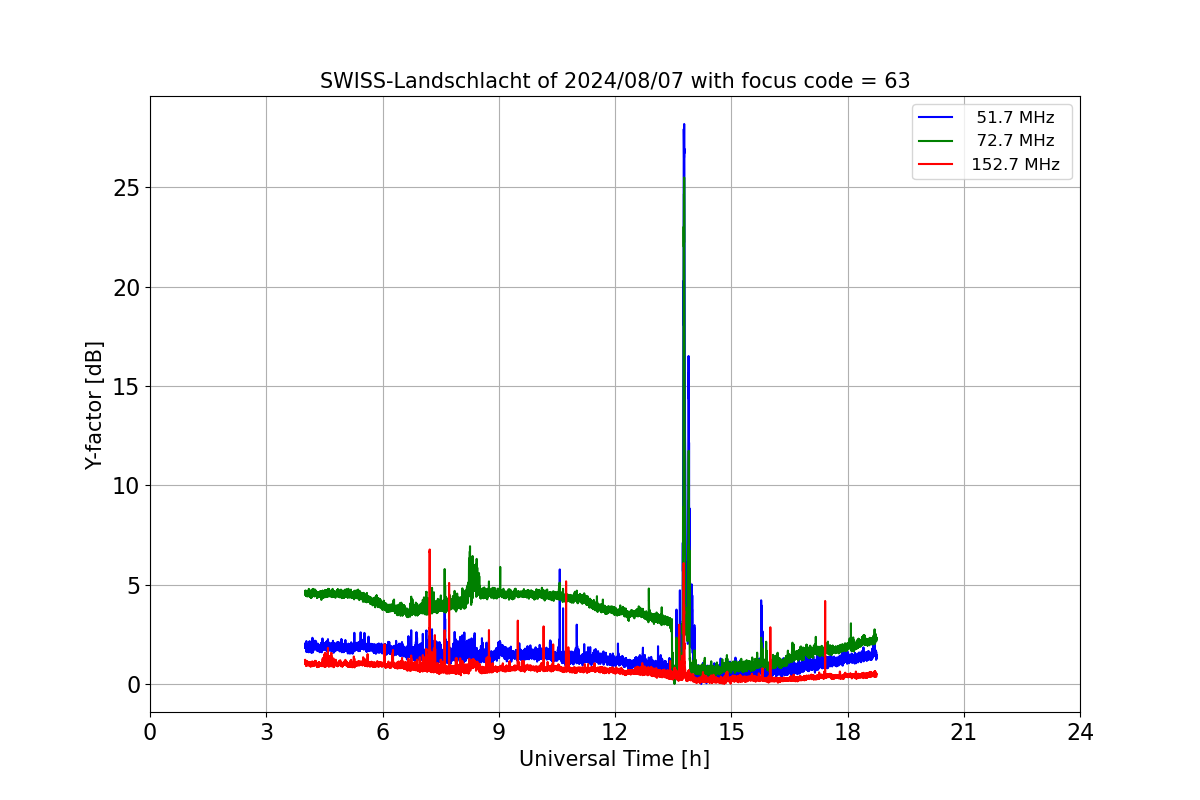This screenshot has width=1200, height=800.
Task: Click x-axis tick label 12
Action: point(615,731)
